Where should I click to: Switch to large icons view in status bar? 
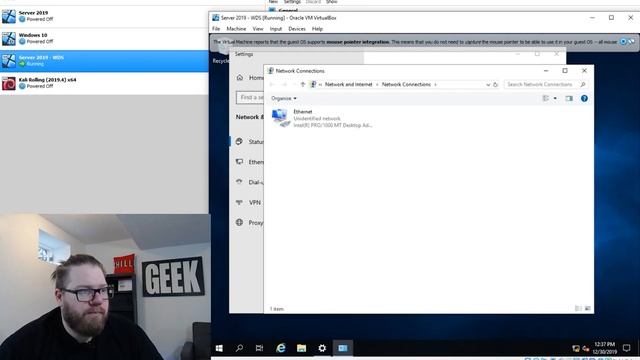pos(587,309)
